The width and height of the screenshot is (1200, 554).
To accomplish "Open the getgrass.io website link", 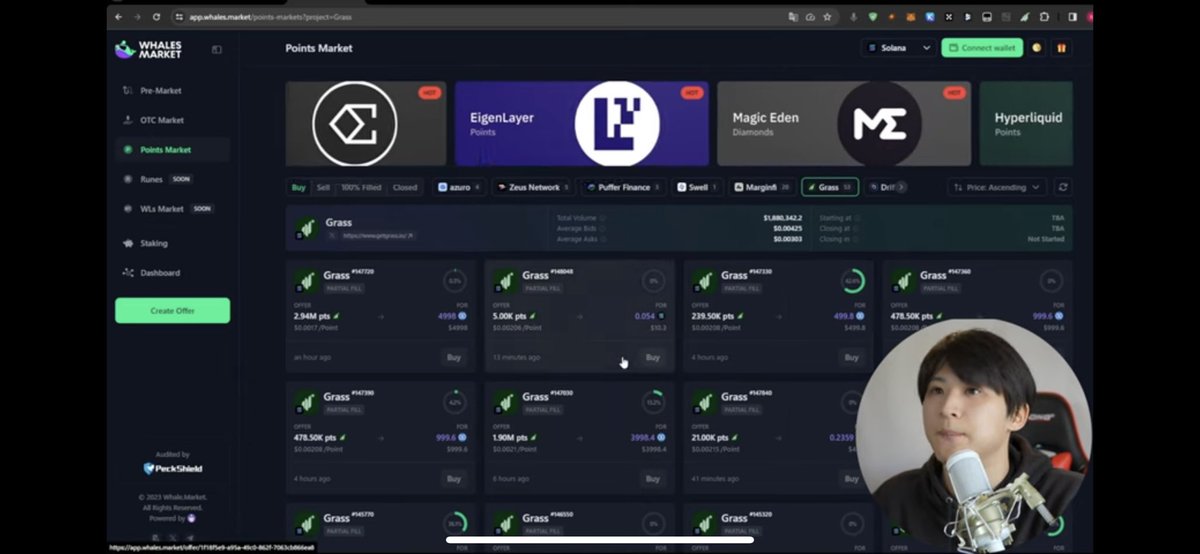I will (378, 236).
